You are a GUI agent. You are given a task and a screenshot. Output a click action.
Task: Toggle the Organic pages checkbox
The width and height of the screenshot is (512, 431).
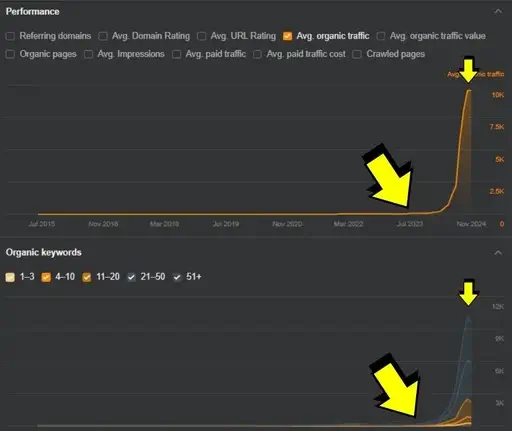[10, 54]
